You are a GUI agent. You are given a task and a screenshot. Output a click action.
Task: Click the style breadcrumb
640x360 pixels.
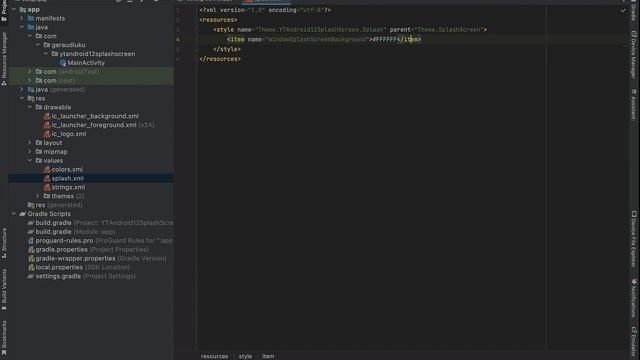pyautogui.click(x=245, y=356)
